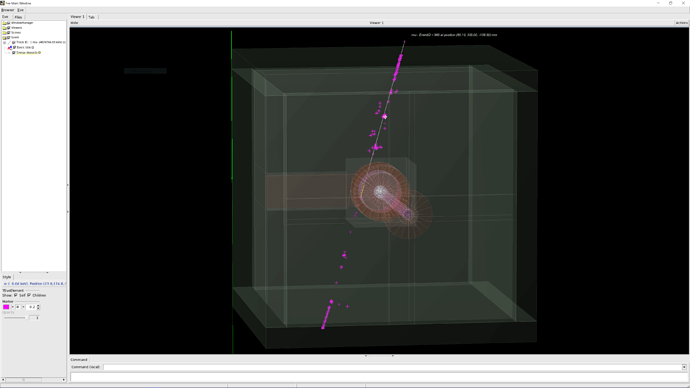Click the Viewers folder icon in tree
Image resolution: width=690 pixels, height=388 pixels.
[x=4, y=28]
